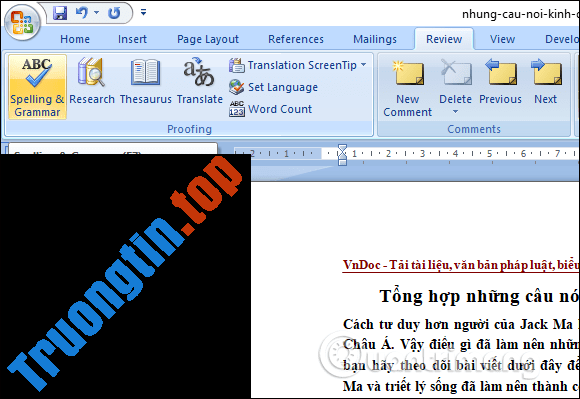The image size is (580, 399).
Task: Switch to the Insert tab
Action: click(x=132, y=39)
